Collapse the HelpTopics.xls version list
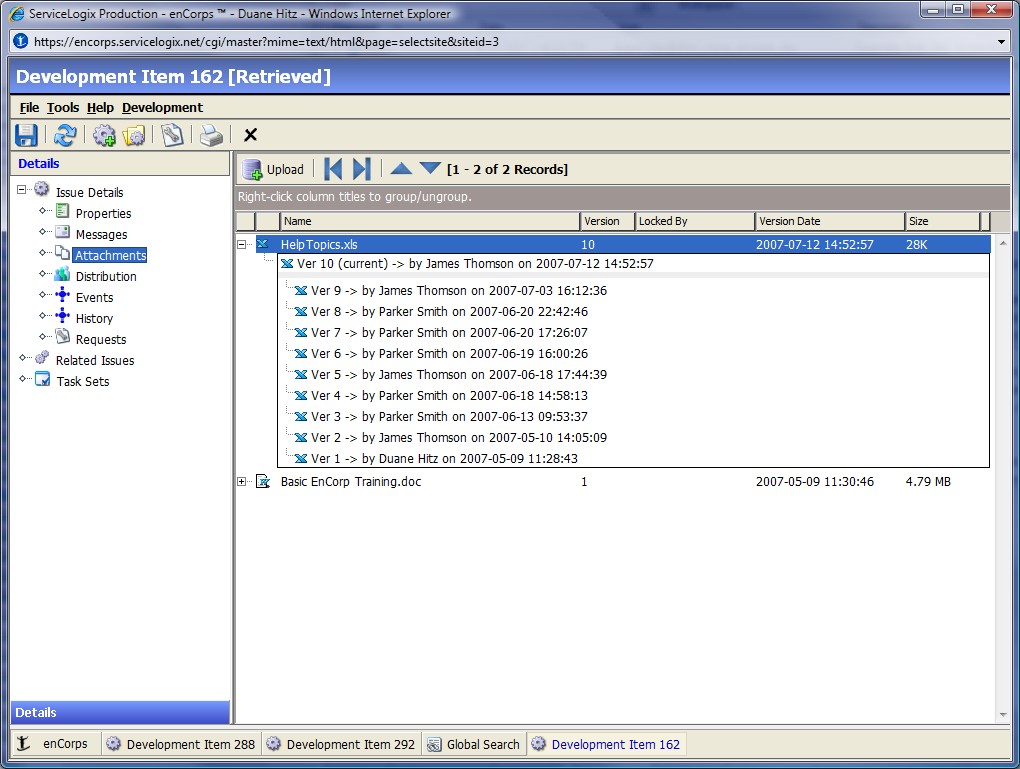Image resolution: width=1020 pixels, height=769 pixels. pos(241,245)
